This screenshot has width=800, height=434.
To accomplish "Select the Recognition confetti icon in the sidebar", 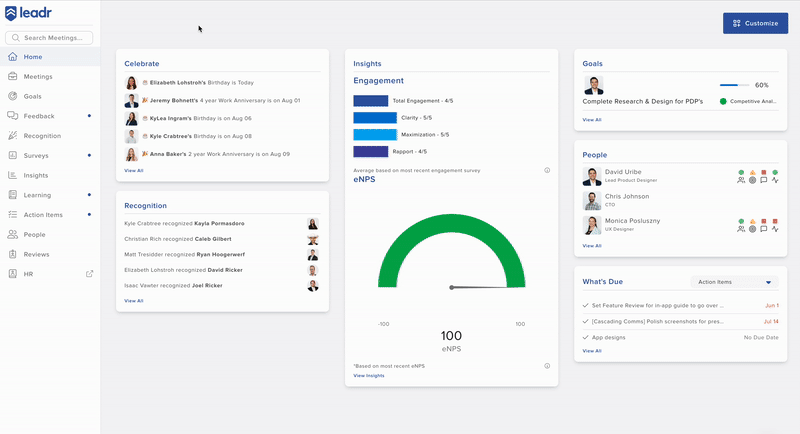I will click(12, 136).
